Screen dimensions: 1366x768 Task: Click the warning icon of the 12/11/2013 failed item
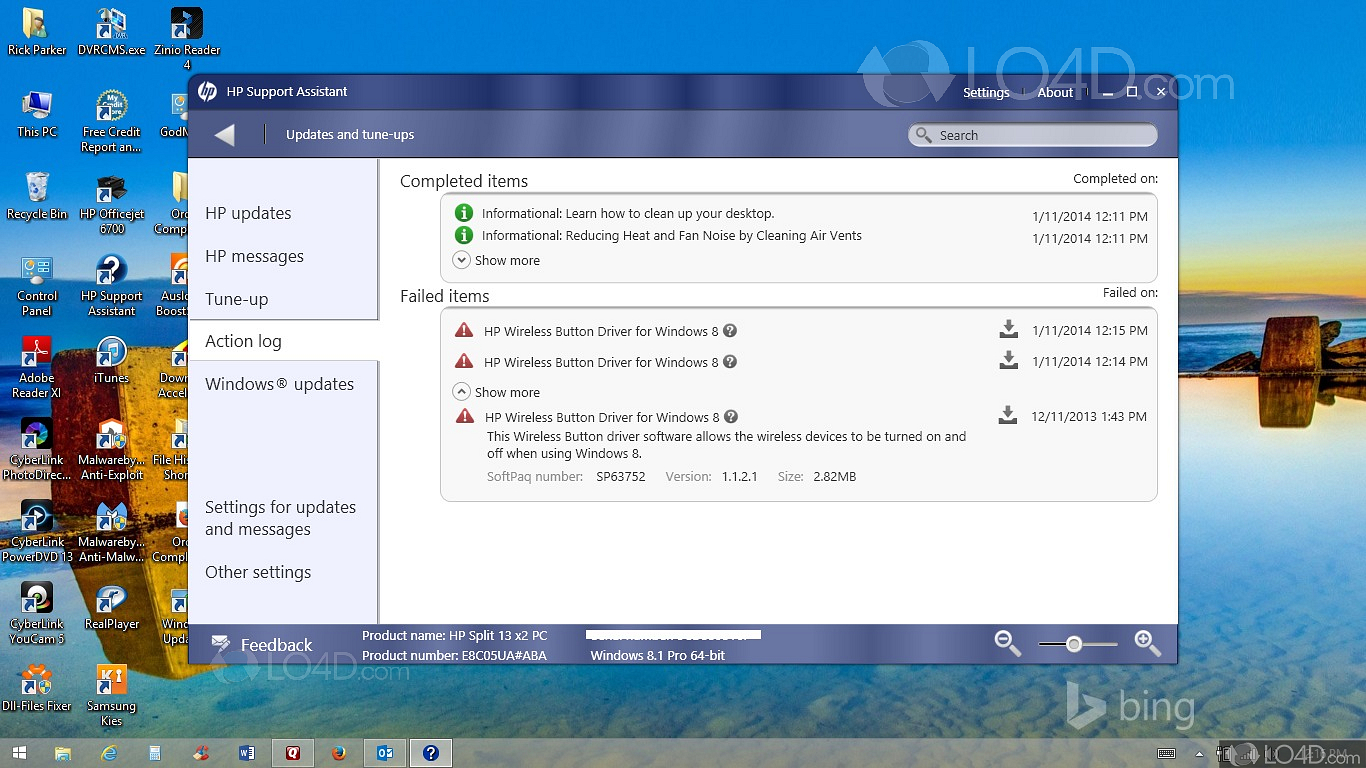click(x=465, y=416)
